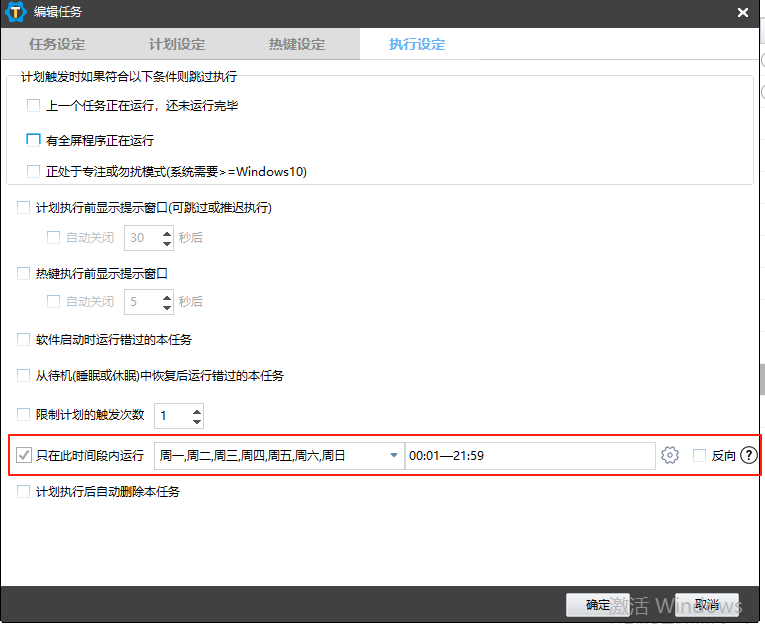Image resolution: width=765 pixels, height=624 pixels.
Task: Enable the 反向 checkbox
Action: pyautogui.click(x=700, y=456)
